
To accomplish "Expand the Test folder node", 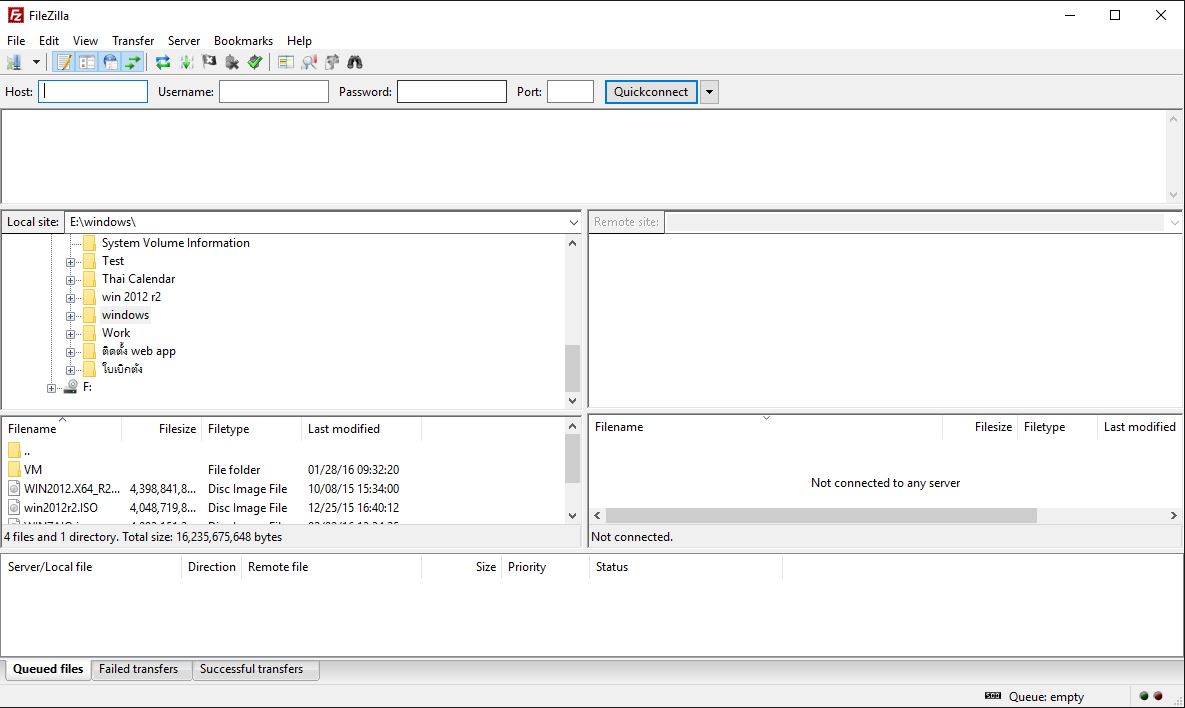I will pyautogui.click(x=70, y=262).
